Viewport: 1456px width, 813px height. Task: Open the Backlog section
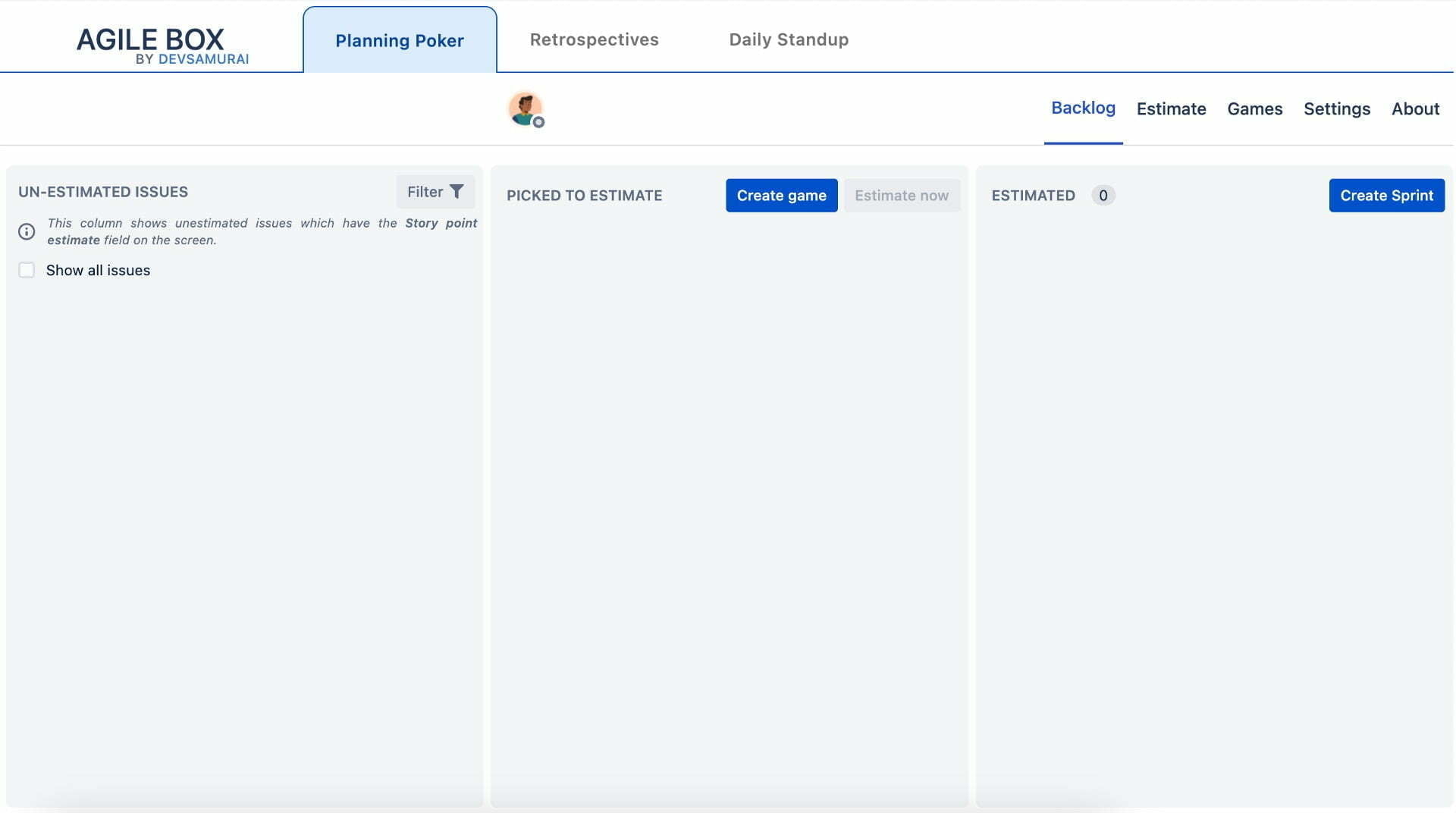coord(1083,108)
